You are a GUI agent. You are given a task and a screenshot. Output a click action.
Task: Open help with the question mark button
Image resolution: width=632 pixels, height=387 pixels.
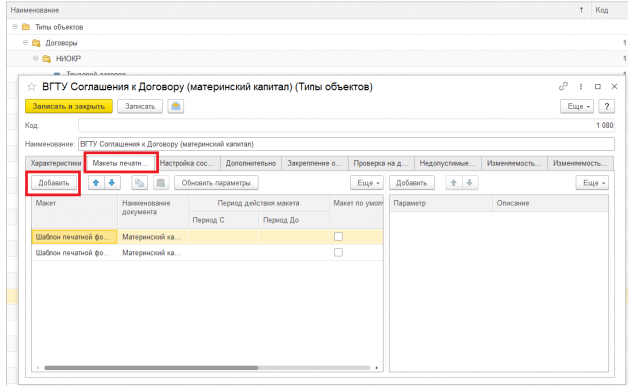click(x=607, y=106)
